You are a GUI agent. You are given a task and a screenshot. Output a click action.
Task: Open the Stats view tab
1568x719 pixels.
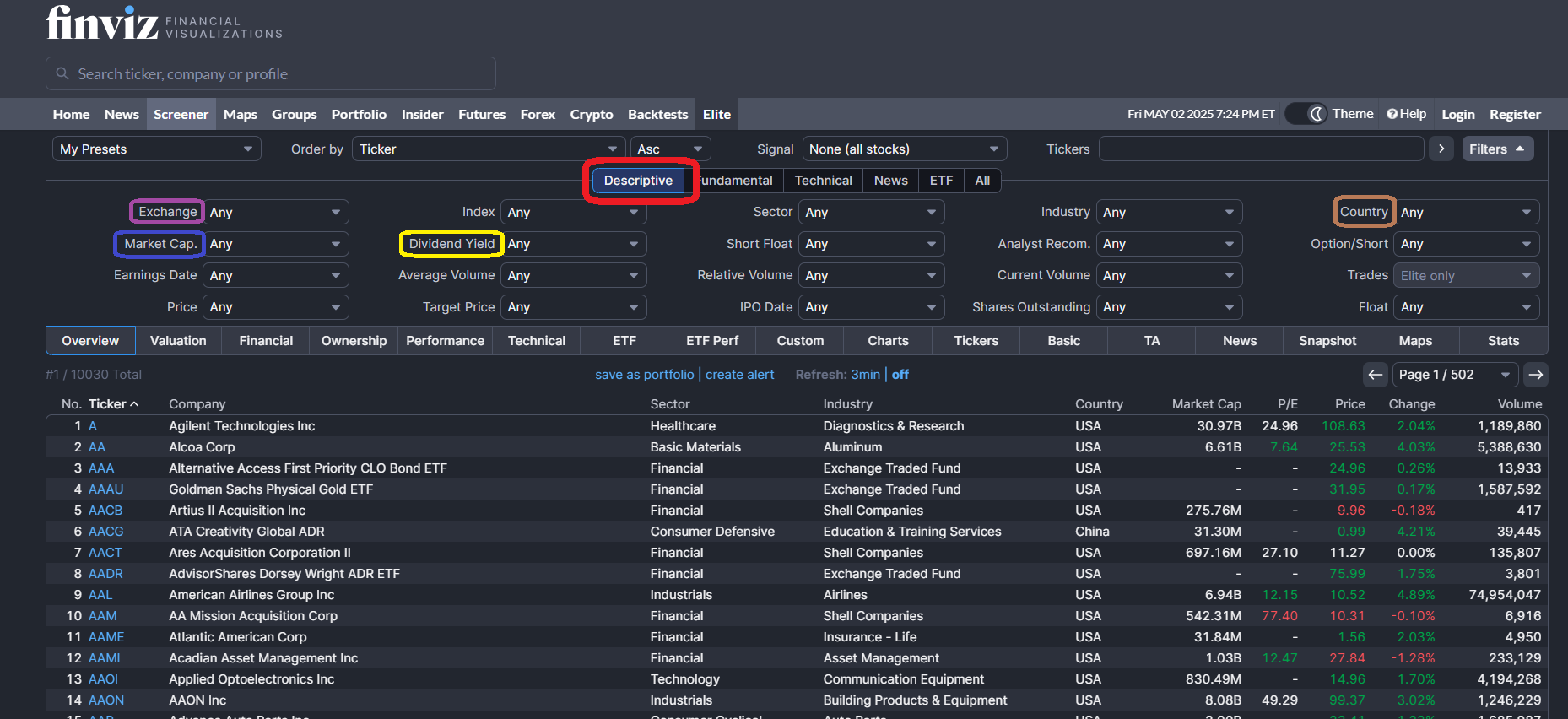tap(1503, 341)
